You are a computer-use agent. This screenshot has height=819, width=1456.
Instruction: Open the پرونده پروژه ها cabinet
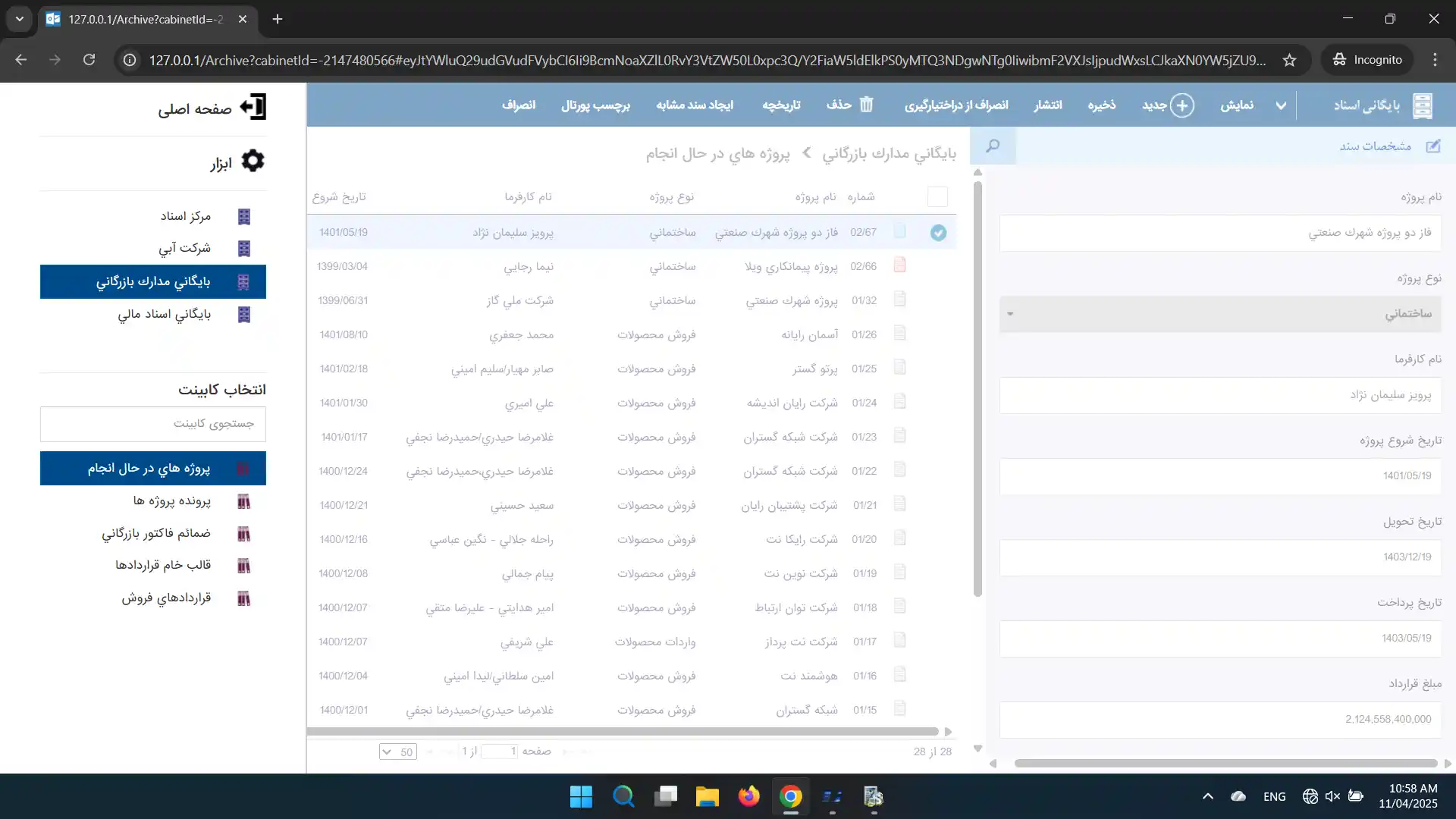coord(171,501)
